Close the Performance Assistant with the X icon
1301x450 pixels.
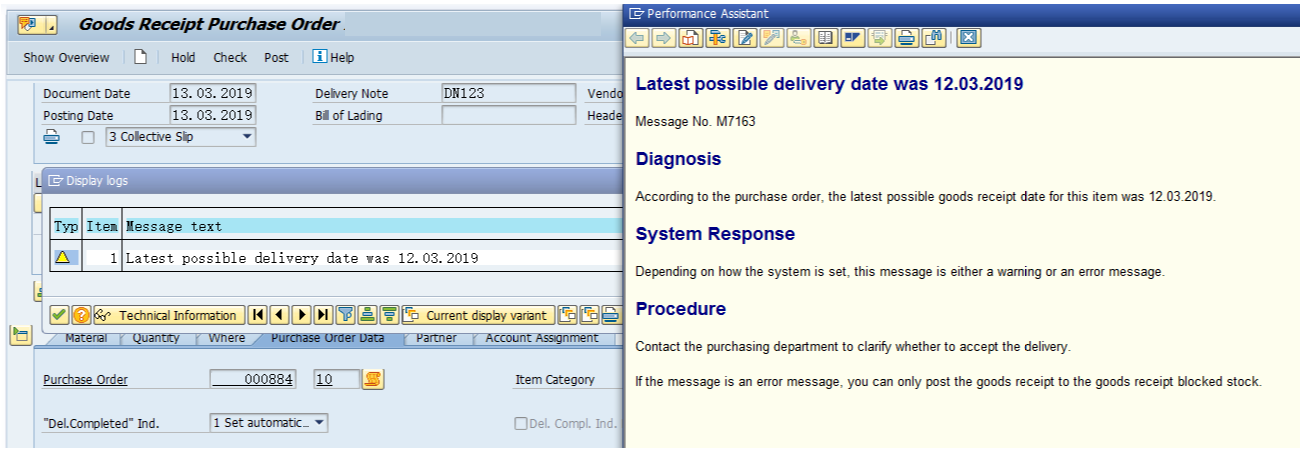coord(967,39)
